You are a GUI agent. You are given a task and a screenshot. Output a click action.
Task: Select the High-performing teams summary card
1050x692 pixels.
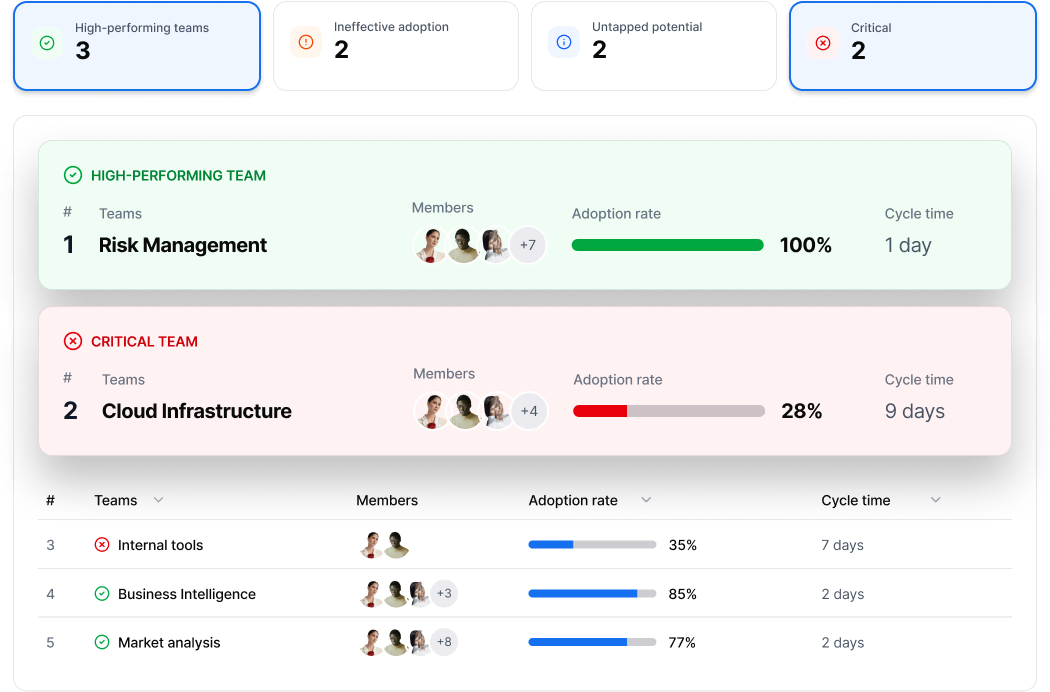pyautogui.click(x=137, y=46)
